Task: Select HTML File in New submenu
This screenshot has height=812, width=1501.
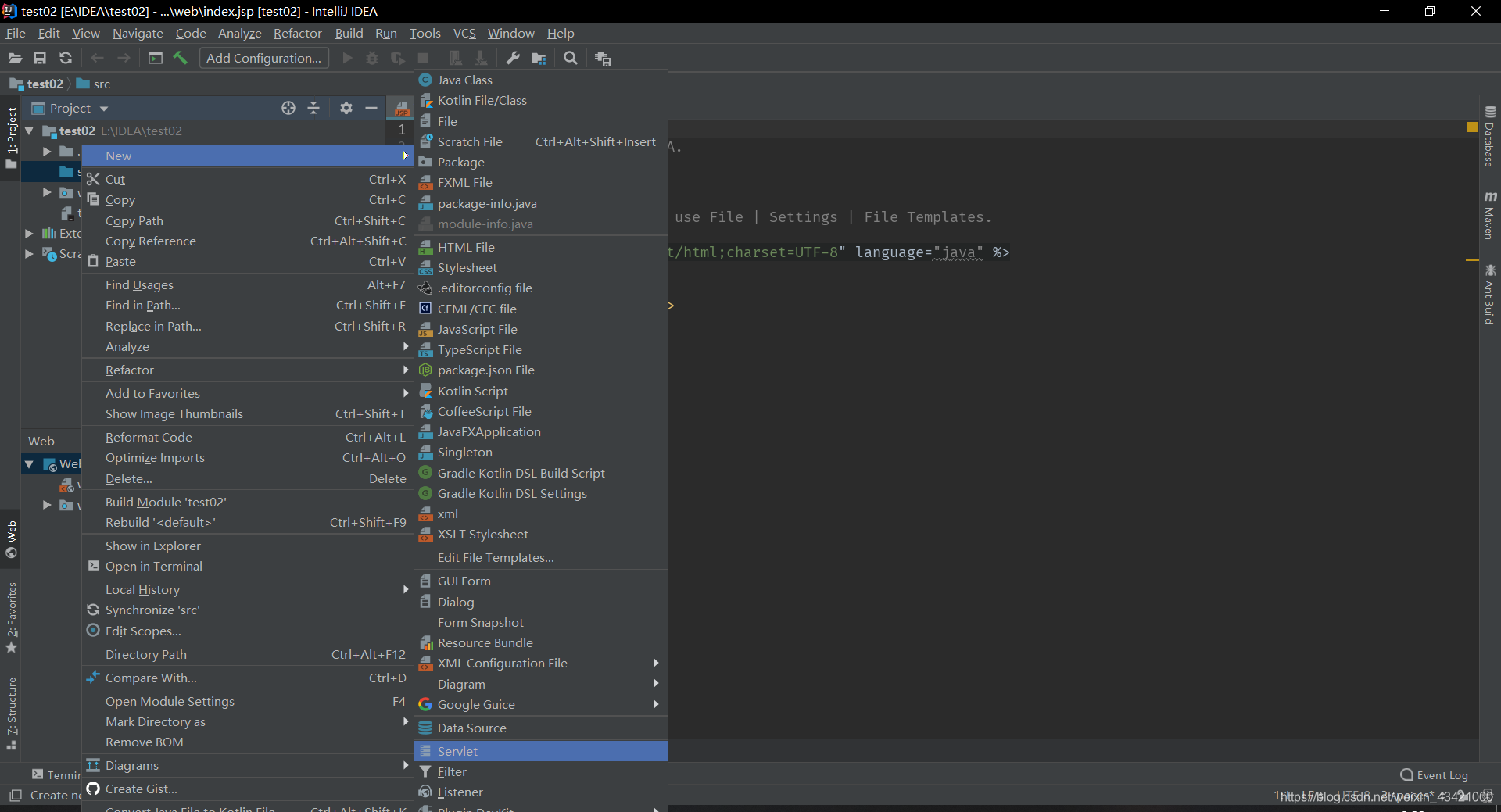Action: point(541,247)
